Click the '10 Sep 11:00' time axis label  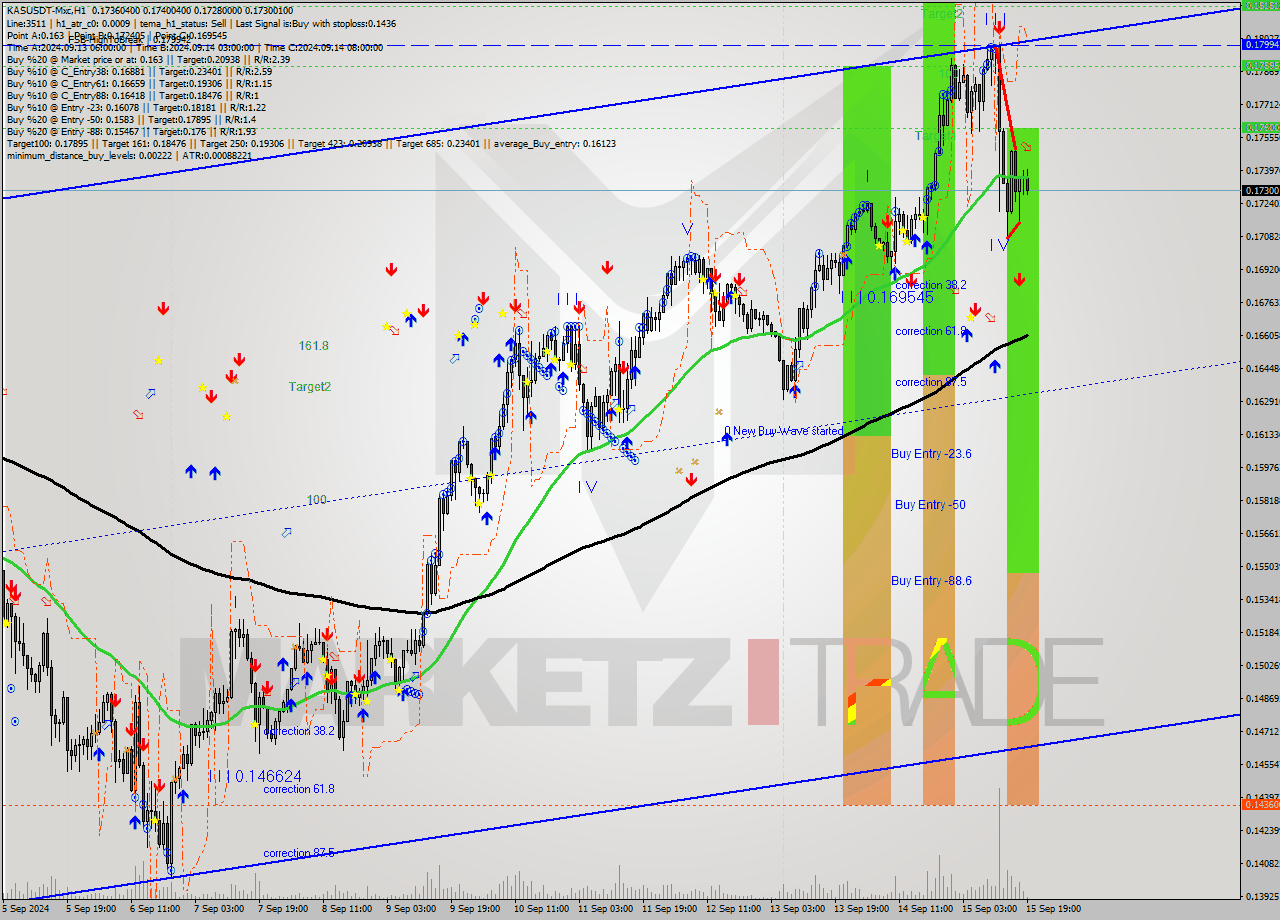click(x=539, y=909)
